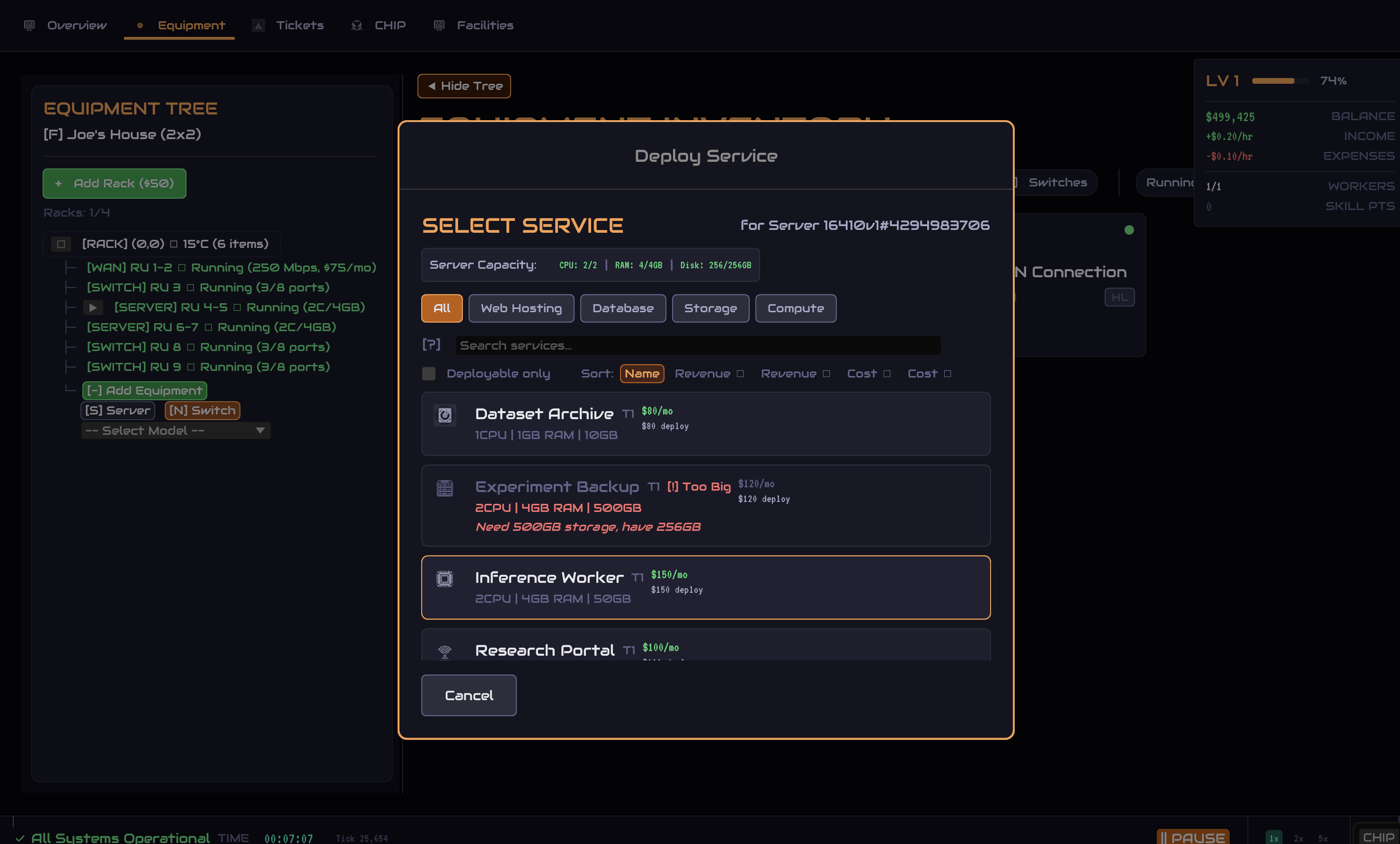Screen dimensions: 1400x844
Task: Click Add Rack ($50) button
Action: coord(114,183)
